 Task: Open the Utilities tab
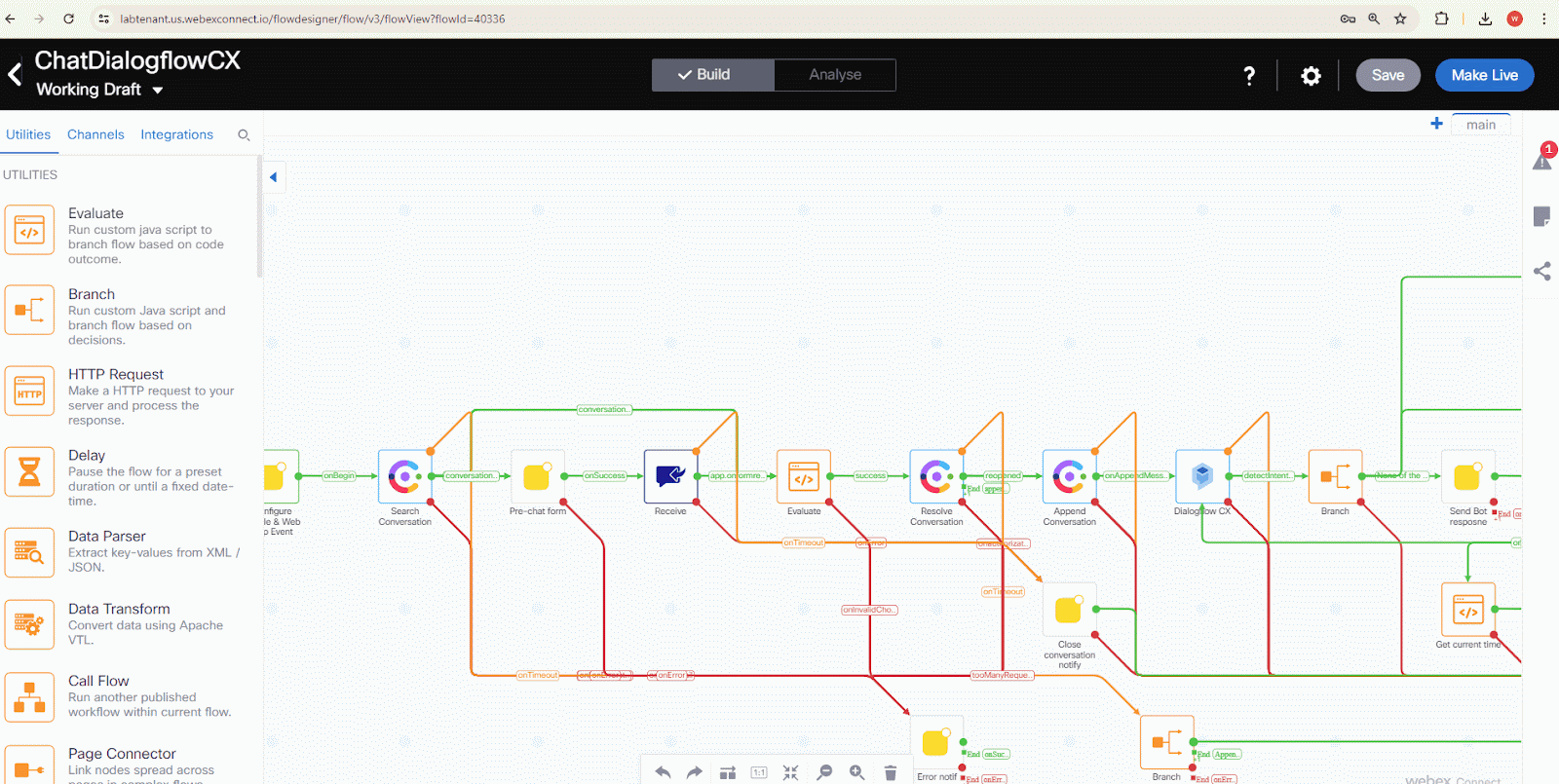coord(28,134)
